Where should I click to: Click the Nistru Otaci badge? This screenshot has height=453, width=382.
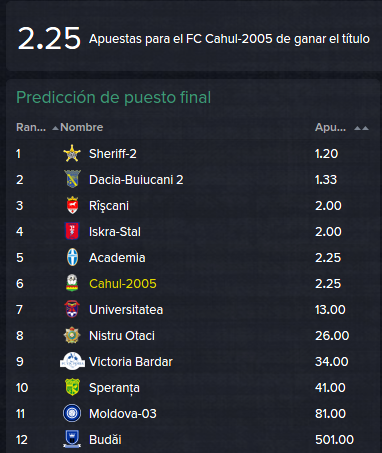click(x=72, y=335)
